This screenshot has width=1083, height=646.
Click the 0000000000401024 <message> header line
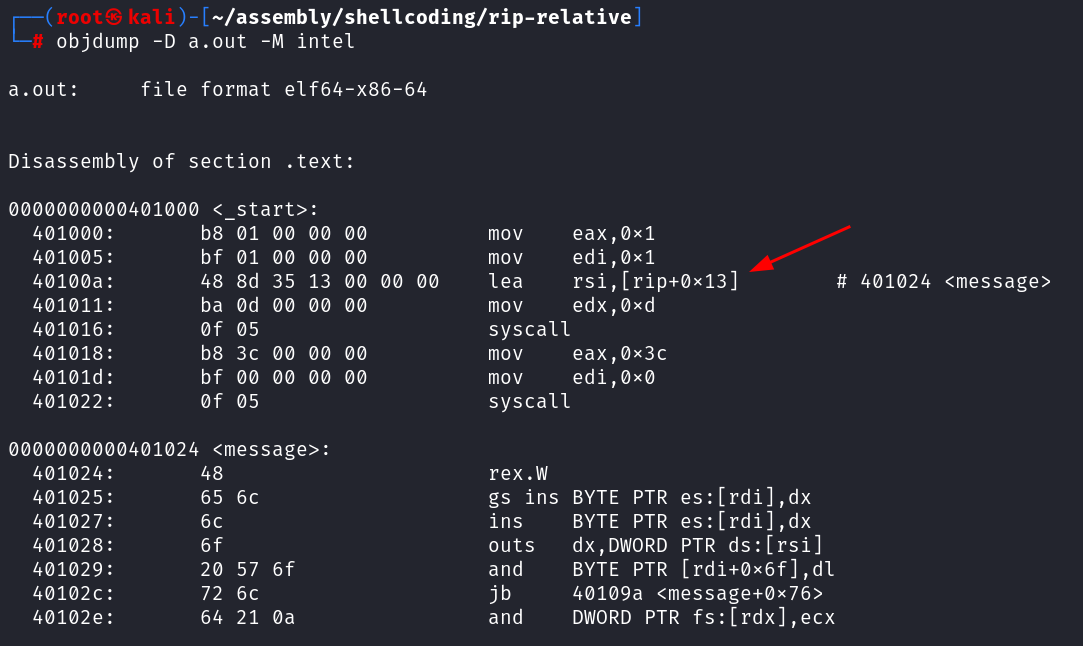(169, 450)
